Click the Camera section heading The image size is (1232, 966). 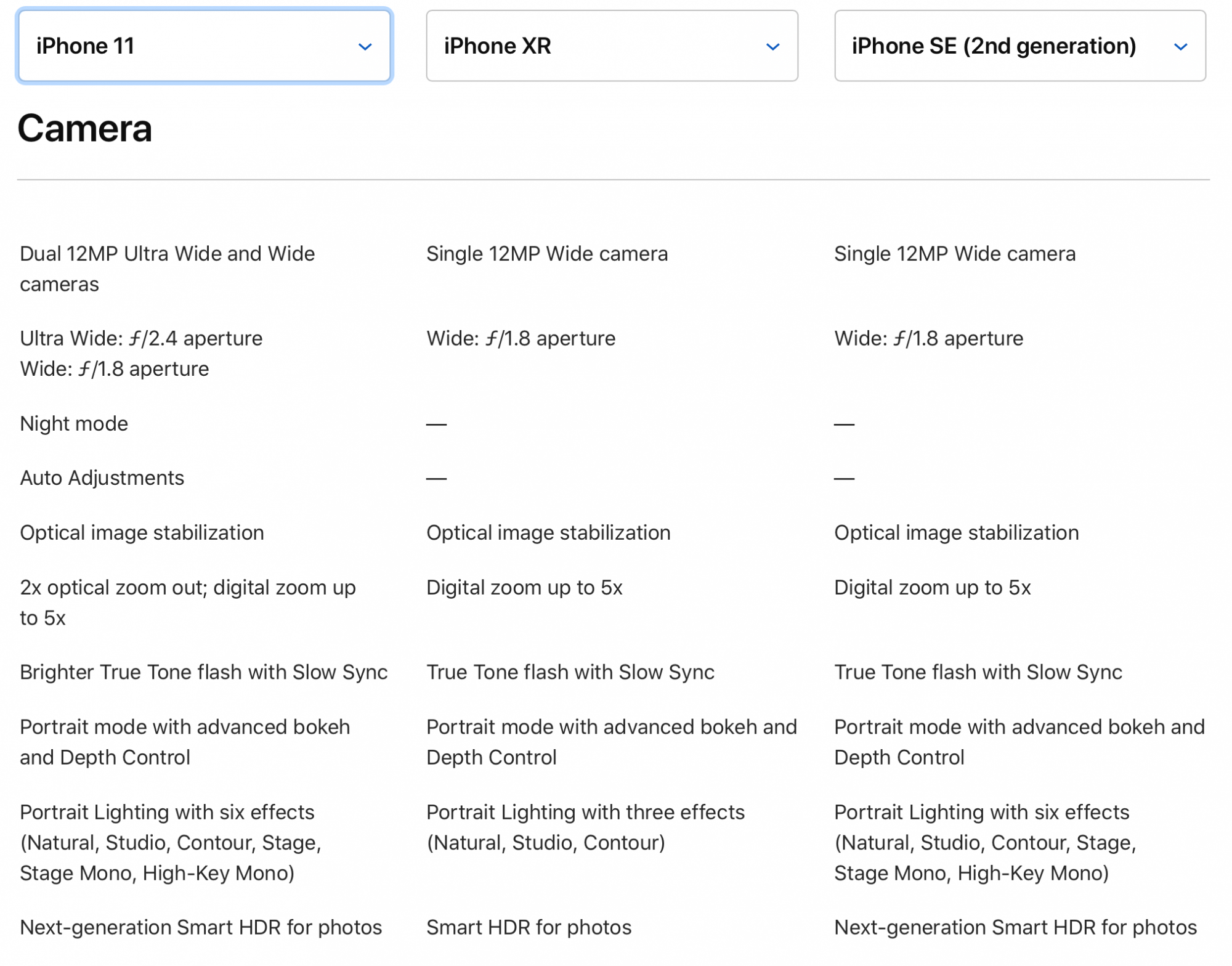pos(85,128)
